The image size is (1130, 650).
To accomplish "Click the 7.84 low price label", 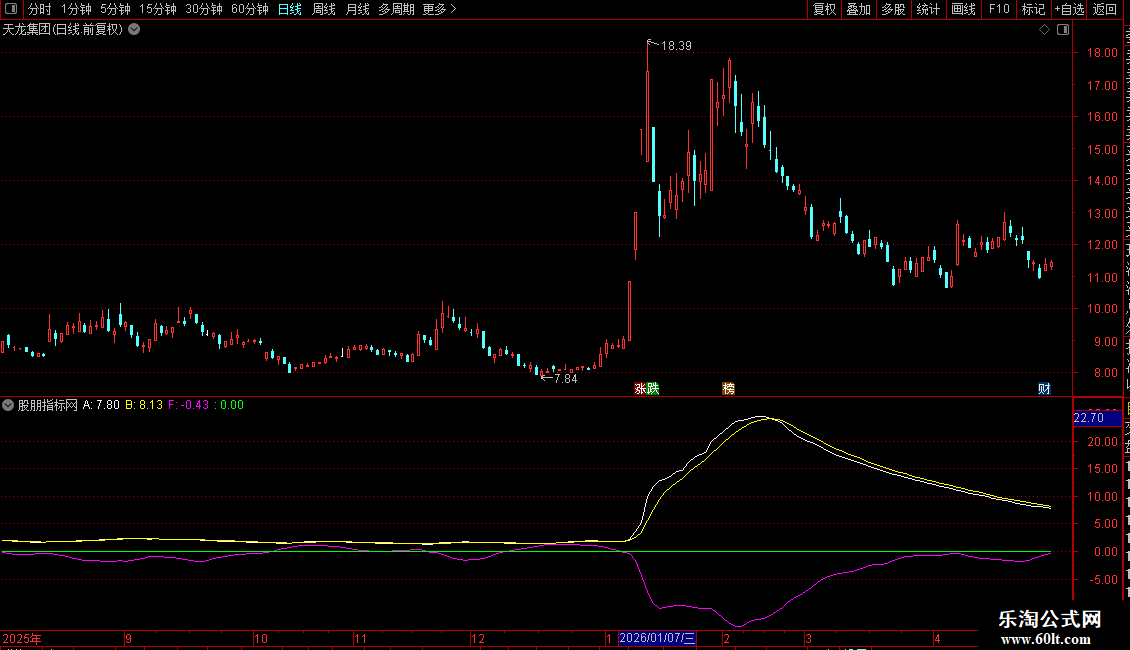I will (x=566, y=379).
